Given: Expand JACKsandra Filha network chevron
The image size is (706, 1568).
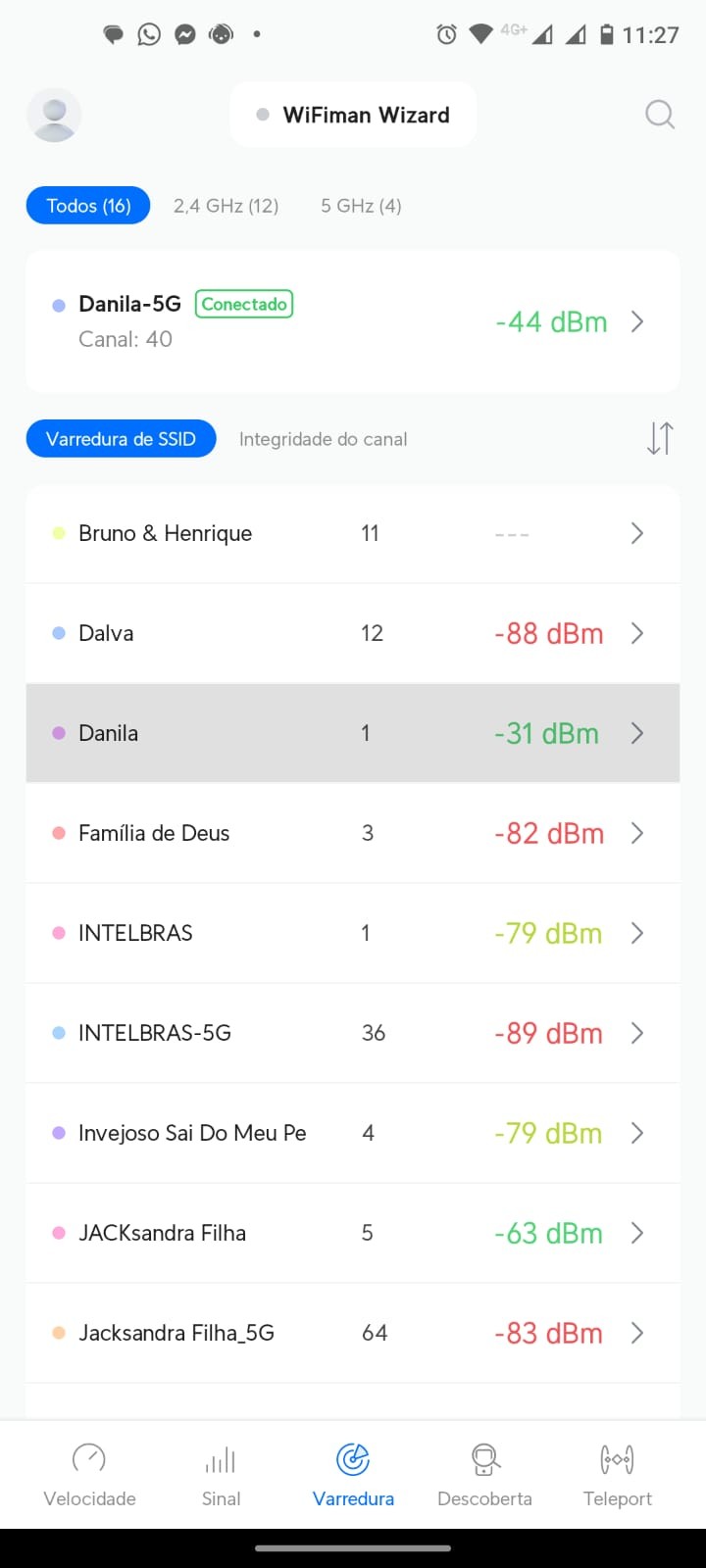Looking at the screenshot, I should pos(637,1233).
